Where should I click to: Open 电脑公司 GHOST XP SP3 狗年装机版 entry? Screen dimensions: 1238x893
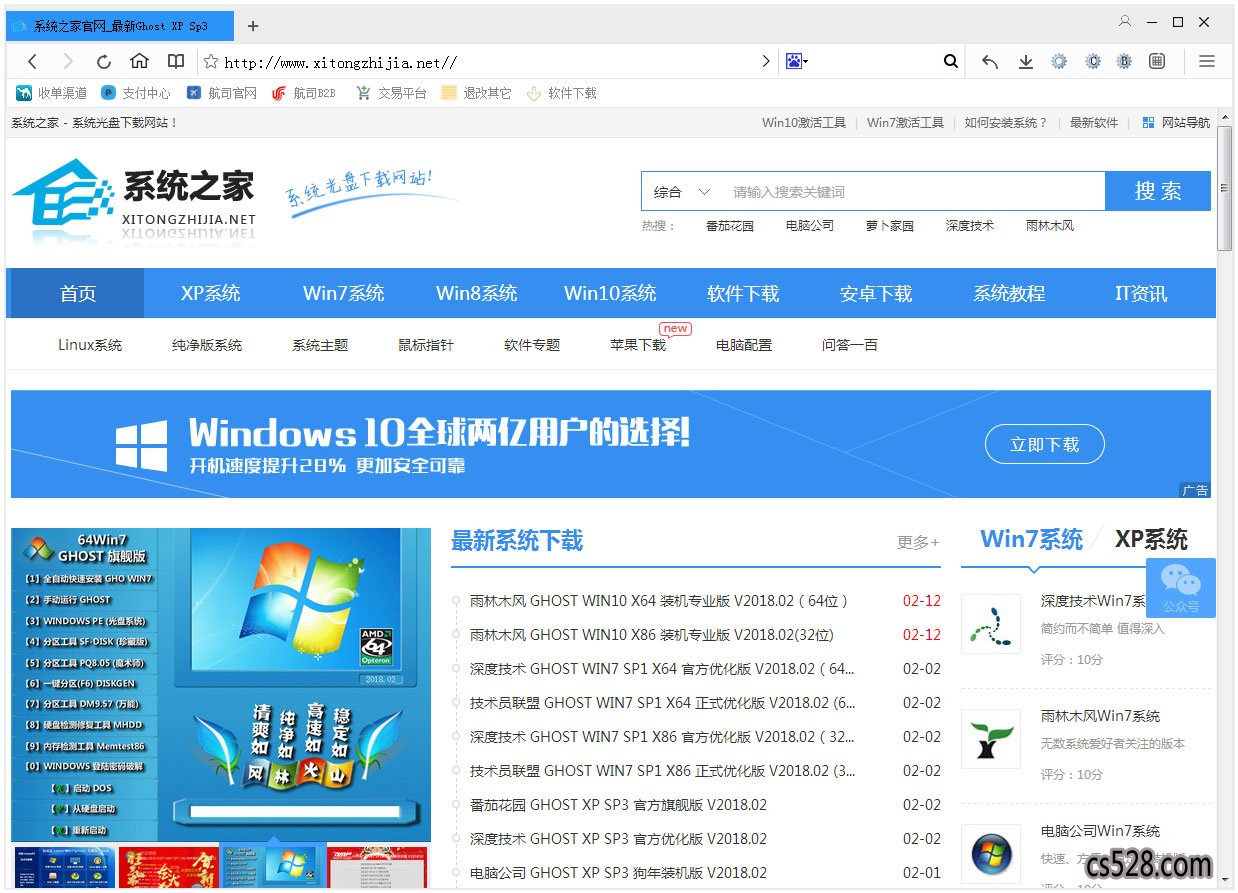tap(618, 873)
